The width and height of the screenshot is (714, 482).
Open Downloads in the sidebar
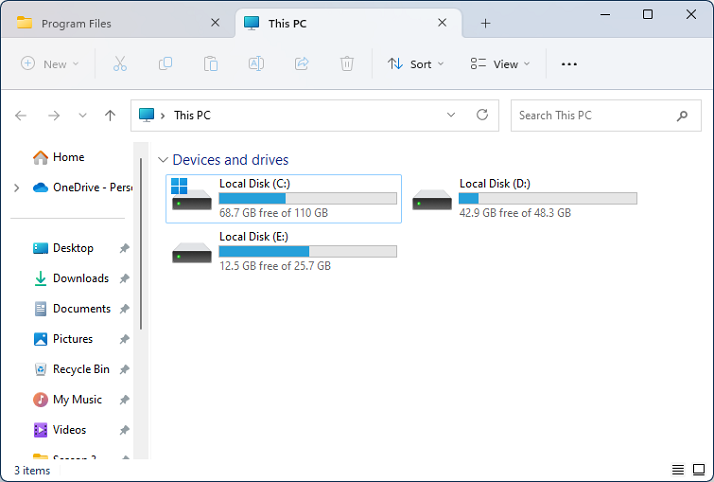[x=71, y=279]
